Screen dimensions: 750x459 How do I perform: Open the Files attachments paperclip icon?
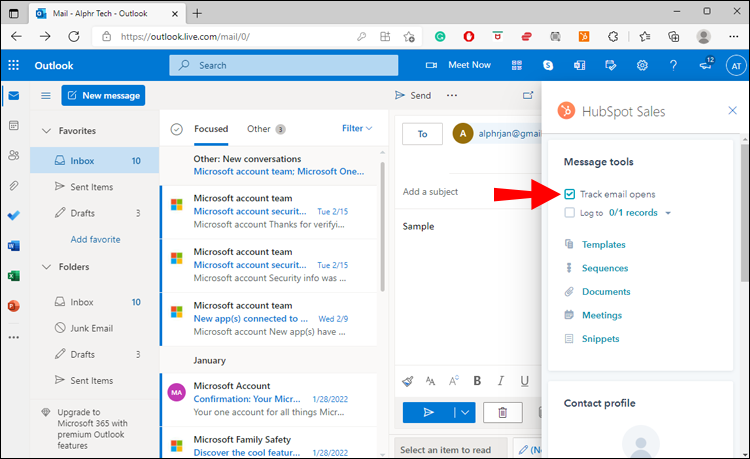[14, 186]
